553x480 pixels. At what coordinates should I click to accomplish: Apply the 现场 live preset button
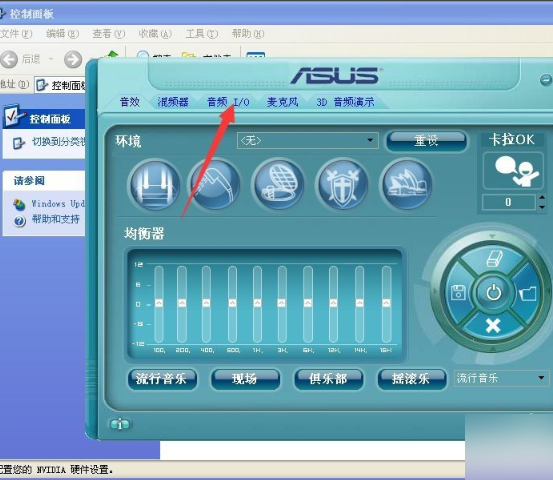point(245,379)
